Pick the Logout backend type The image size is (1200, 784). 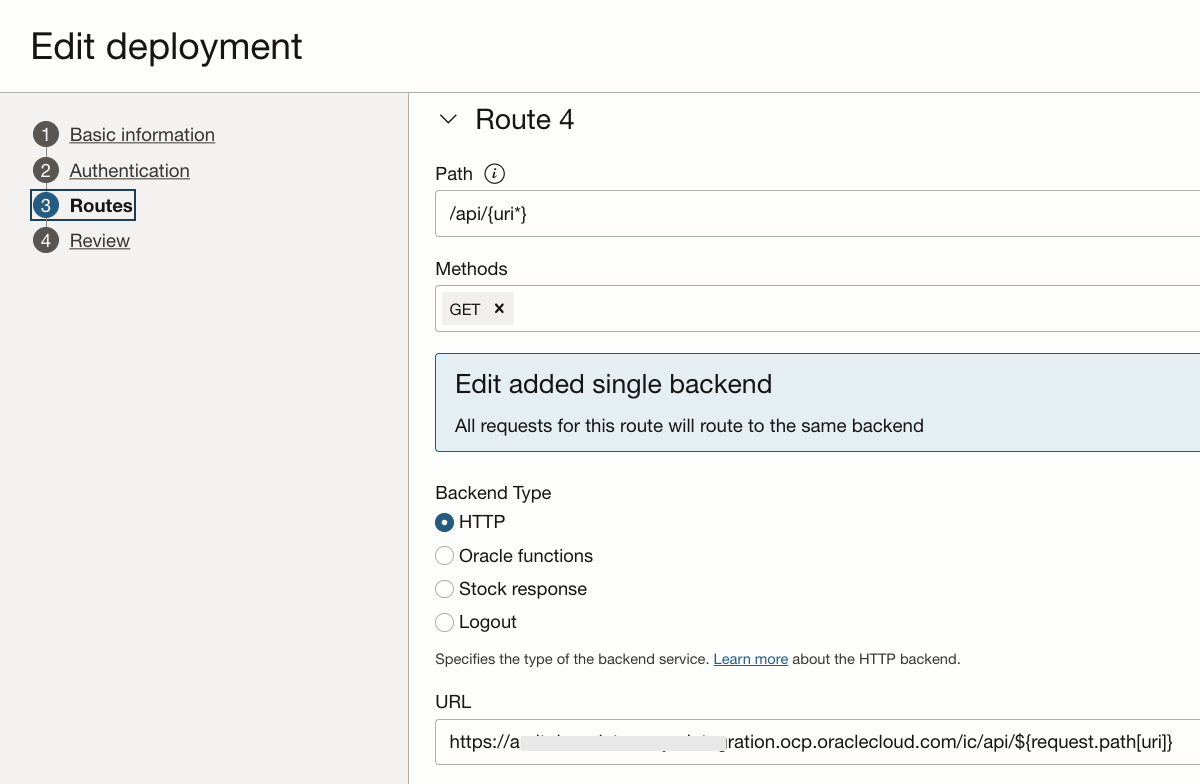click(445, 622)
